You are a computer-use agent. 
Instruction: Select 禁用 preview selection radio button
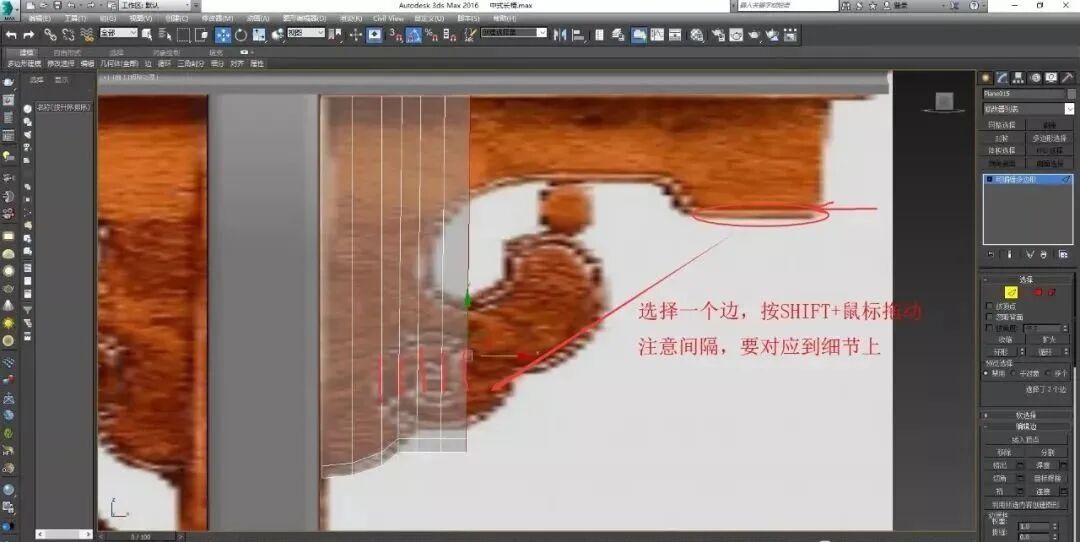[985, 373]
